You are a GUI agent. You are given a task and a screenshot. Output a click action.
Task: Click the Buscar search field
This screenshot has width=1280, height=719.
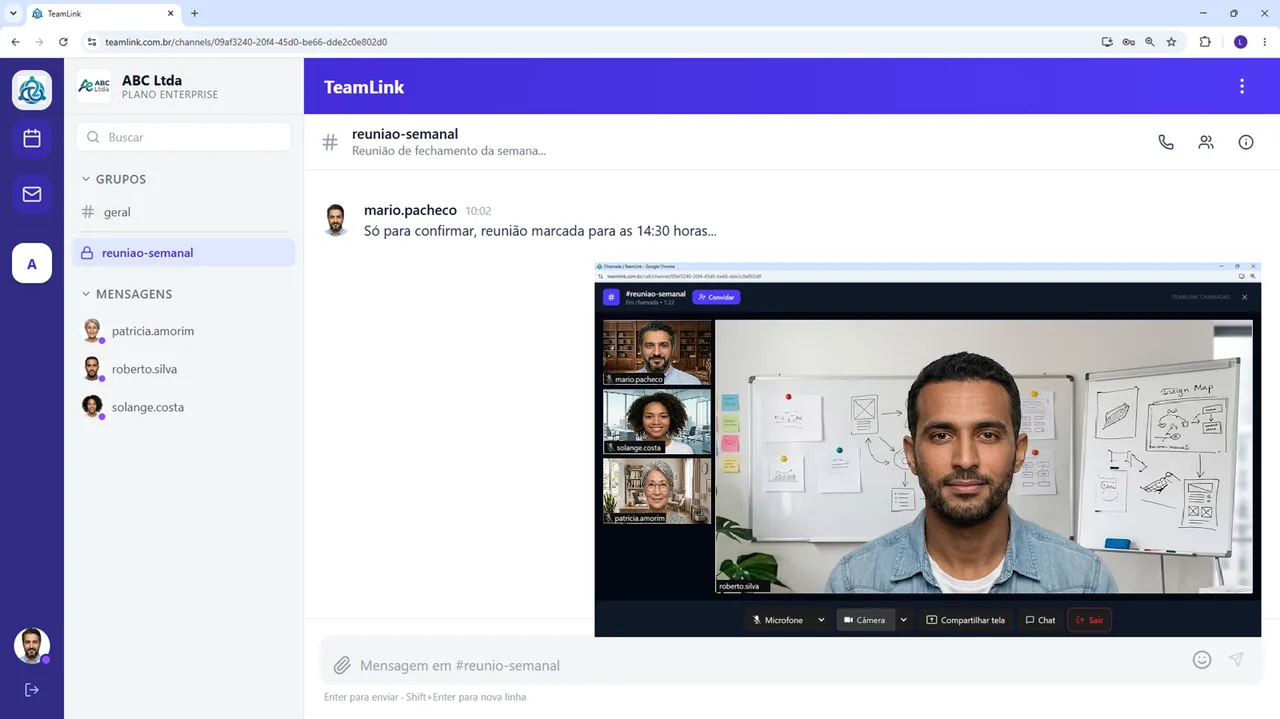[184, 137]
